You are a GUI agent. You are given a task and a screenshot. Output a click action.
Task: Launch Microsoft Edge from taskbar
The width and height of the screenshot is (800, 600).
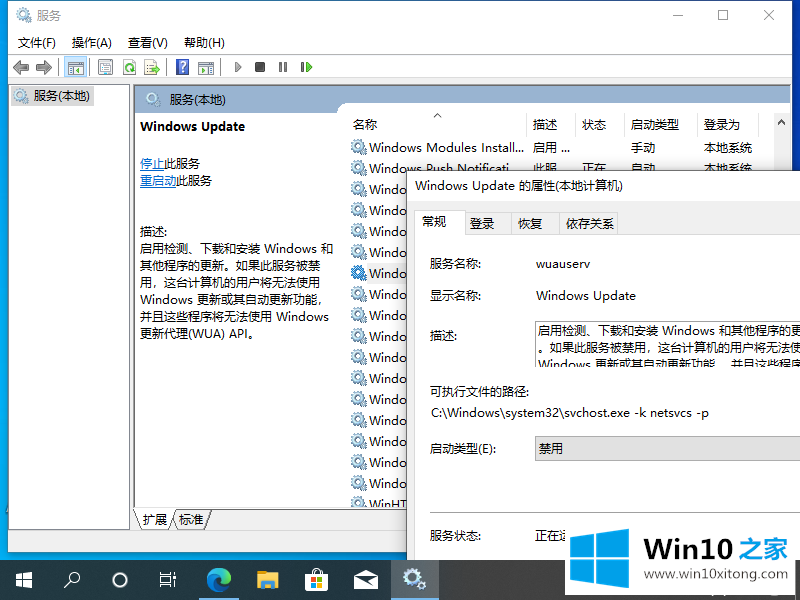pos(219,580)
